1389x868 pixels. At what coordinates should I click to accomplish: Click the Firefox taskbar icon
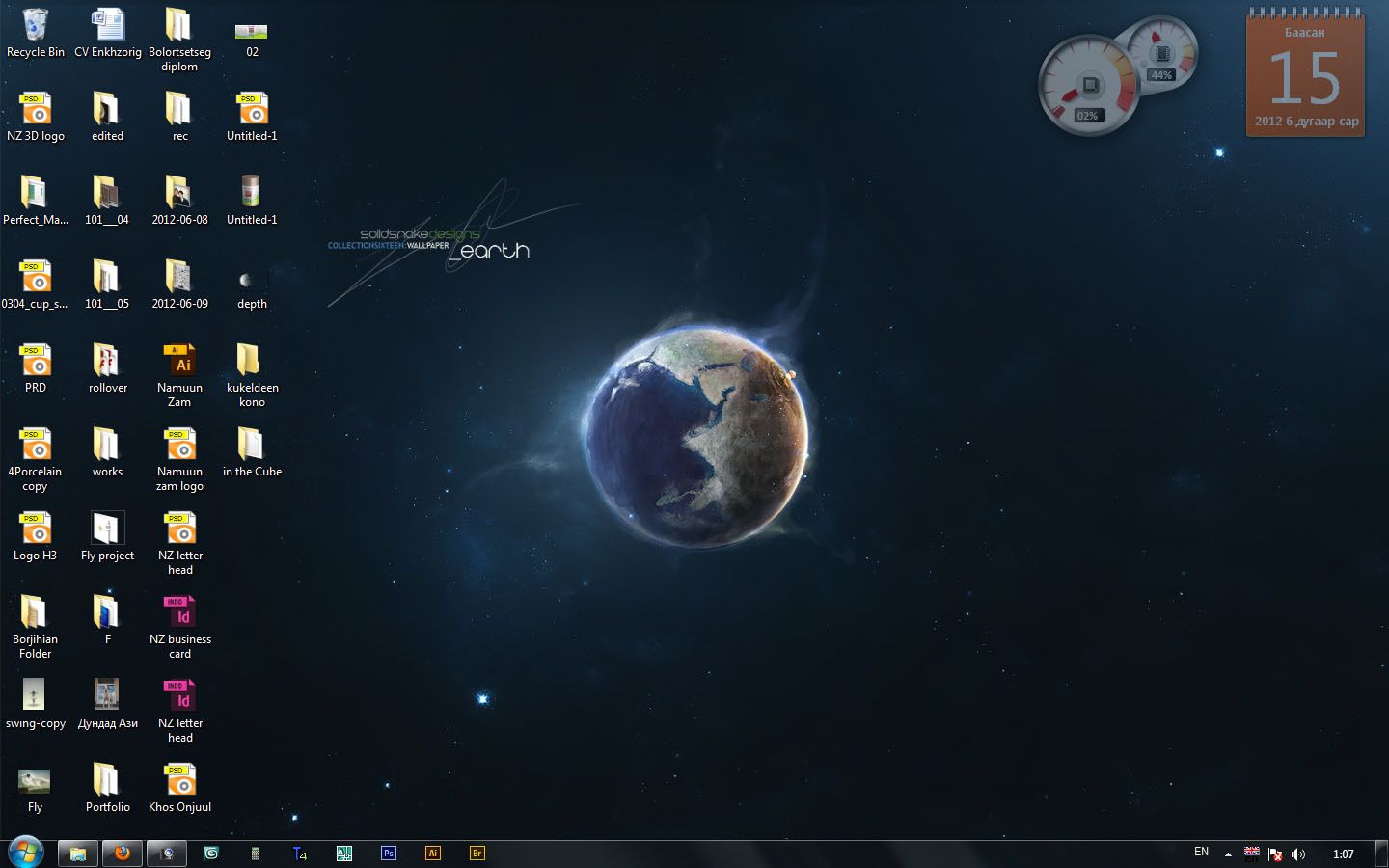tap(123, 854)
